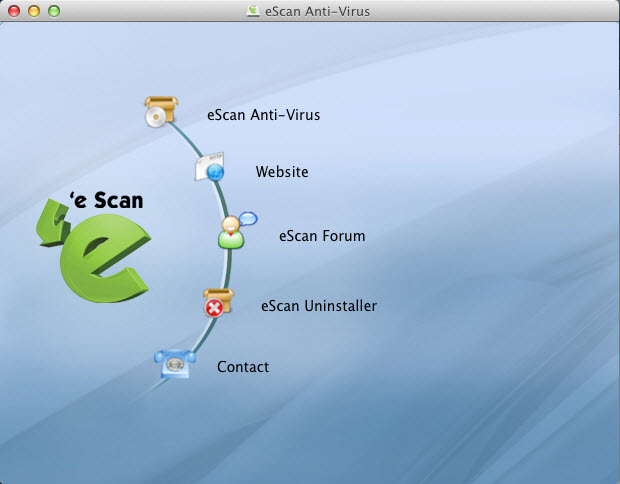Visit the eScan Forum text link
Image resolution: width=620 pixels, height=484 pixels.
tap(322, 236)
